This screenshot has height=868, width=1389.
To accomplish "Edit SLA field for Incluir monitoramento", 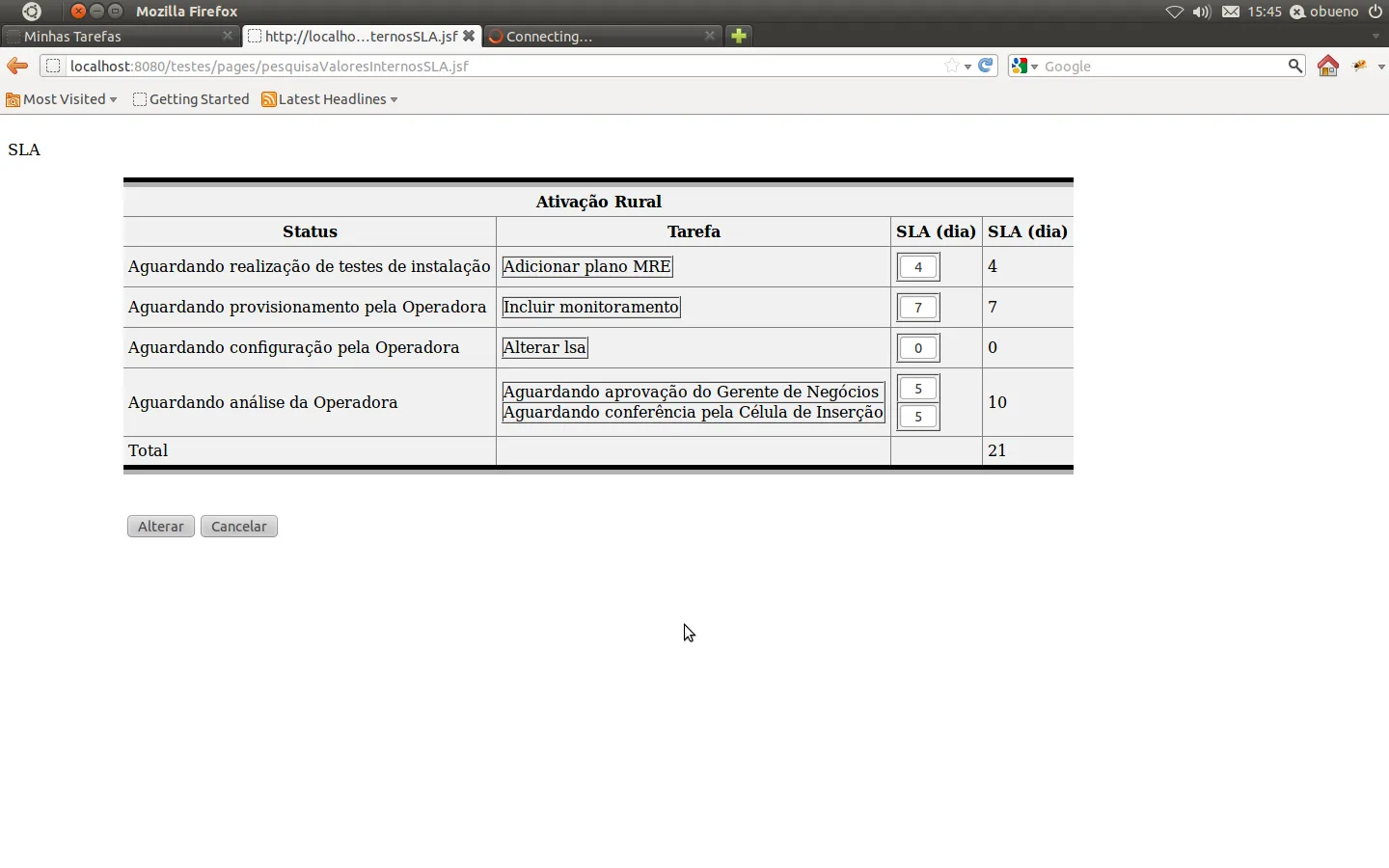I will pos(918,308).
